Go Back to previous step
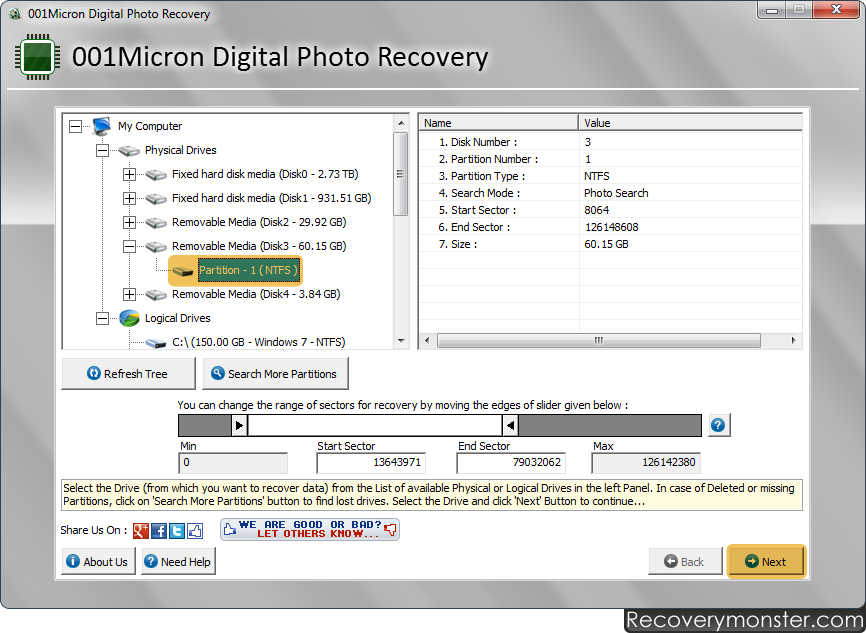 (x=685, y=562)
